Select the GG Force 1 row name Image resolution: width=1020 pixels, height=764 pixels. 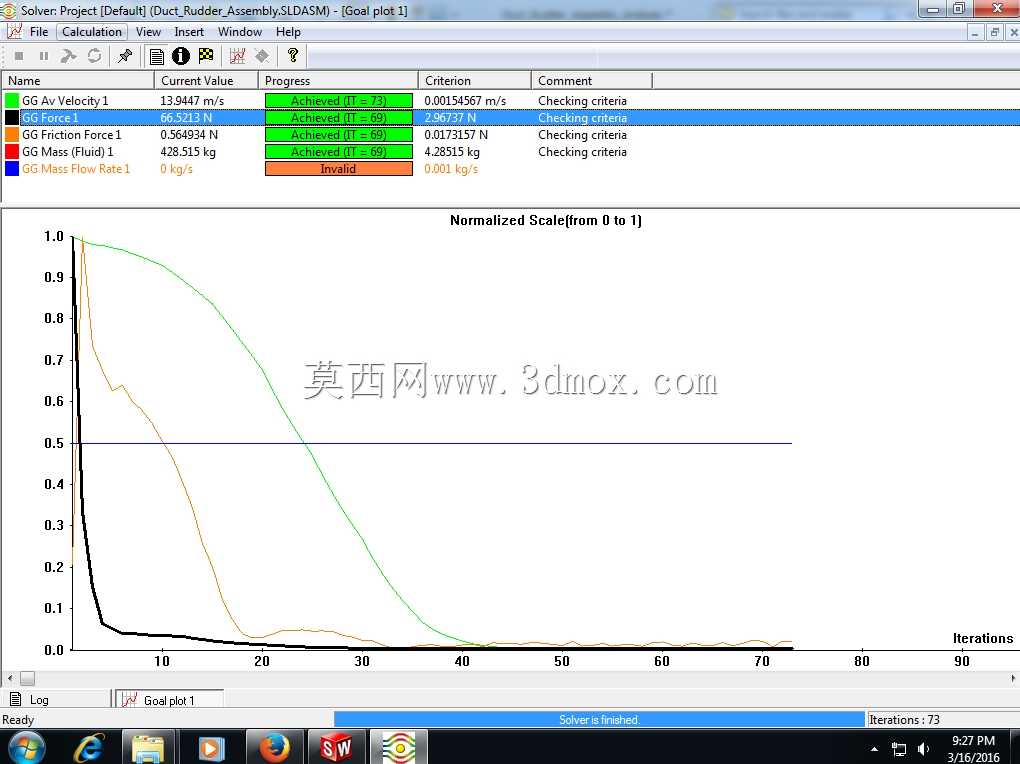[x=49, y=118]
